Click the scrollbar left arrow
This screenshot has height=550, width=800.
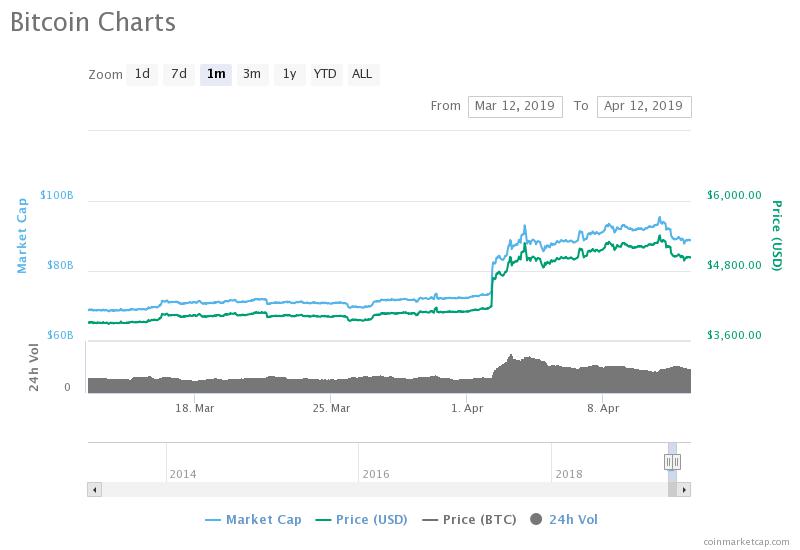pos(95,490)
